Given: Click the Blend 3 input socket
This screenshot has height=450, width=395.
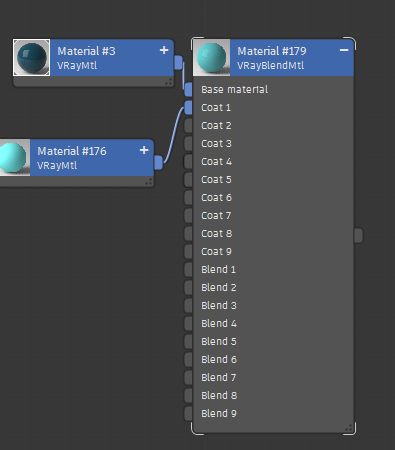Looking at the screenshot, I should click(x=188, y=306).
